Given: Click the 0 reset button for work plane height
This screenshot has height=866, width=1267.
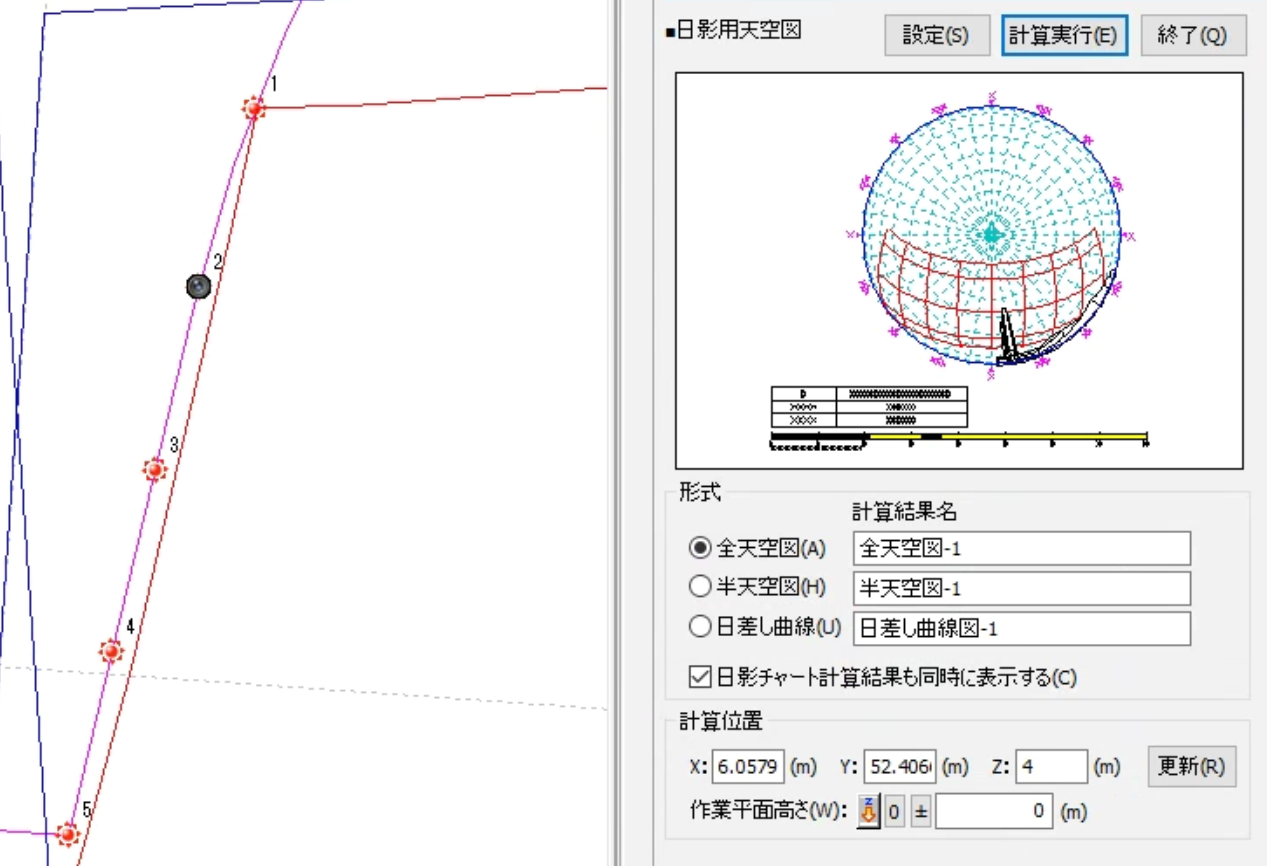Looking at the screenshot, I should pos(895,811).
